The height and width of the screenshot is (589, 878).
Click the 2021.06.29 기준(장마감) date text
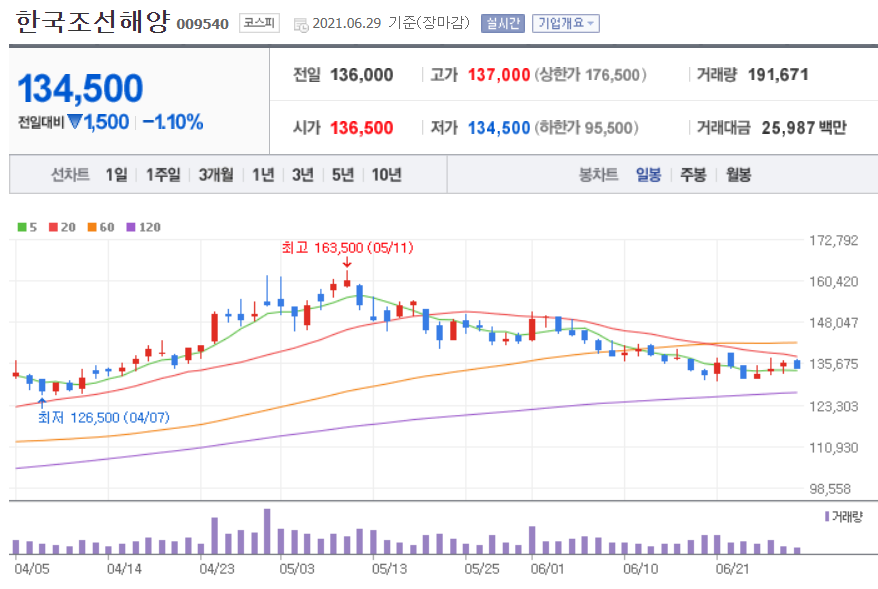coord(391,23)
